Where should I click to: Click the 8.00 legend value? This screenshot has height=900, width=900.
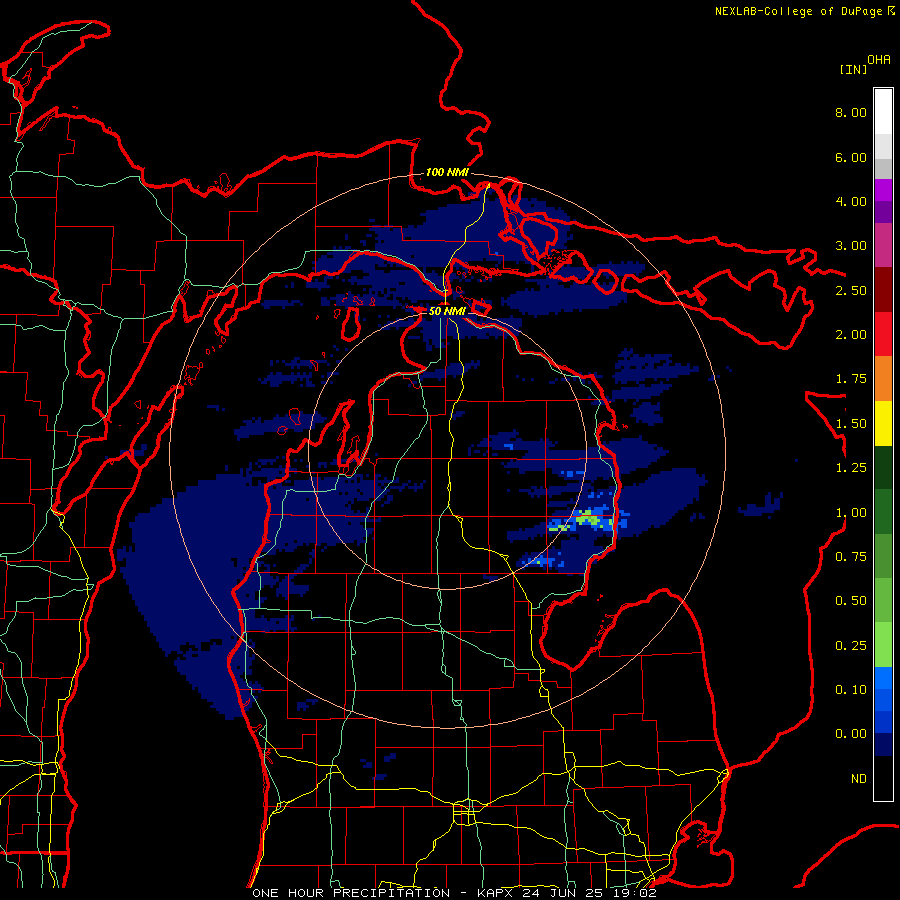click(851, 112)
